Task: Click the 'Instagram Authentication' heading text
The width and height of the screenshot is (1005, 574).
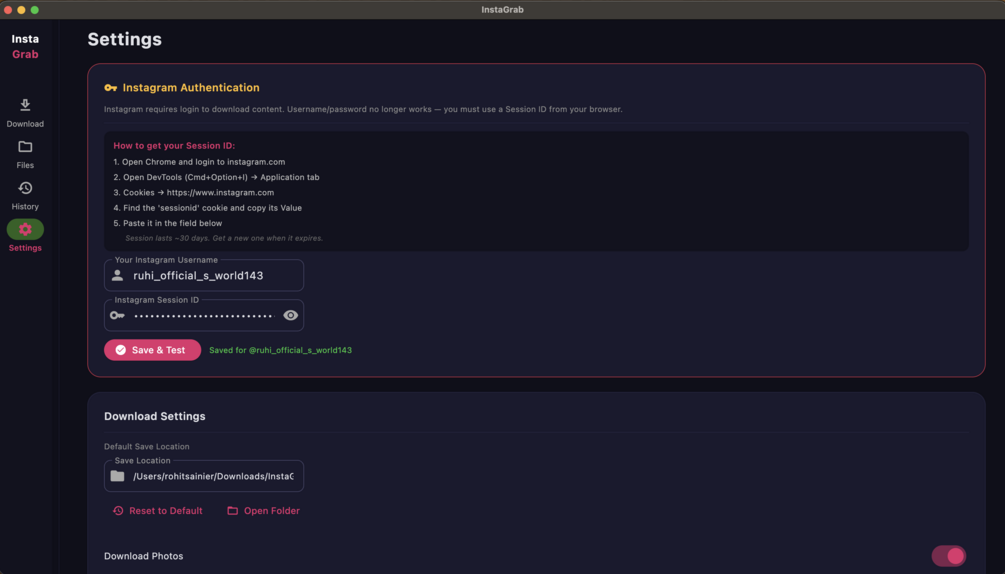Action: coord(191,88)
